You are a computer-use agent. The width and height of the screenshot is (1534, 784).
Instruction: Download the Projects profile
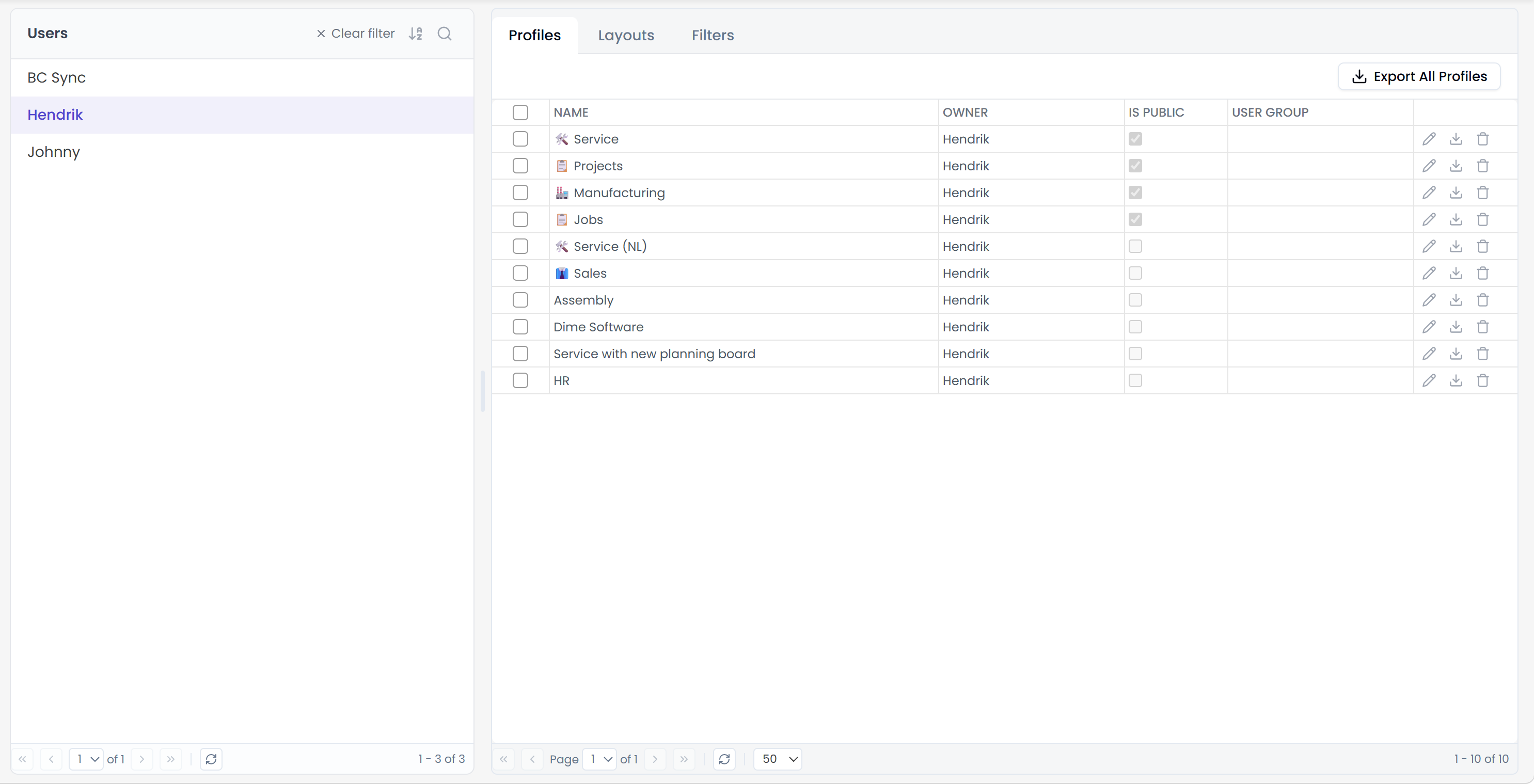coord(1456,166)
